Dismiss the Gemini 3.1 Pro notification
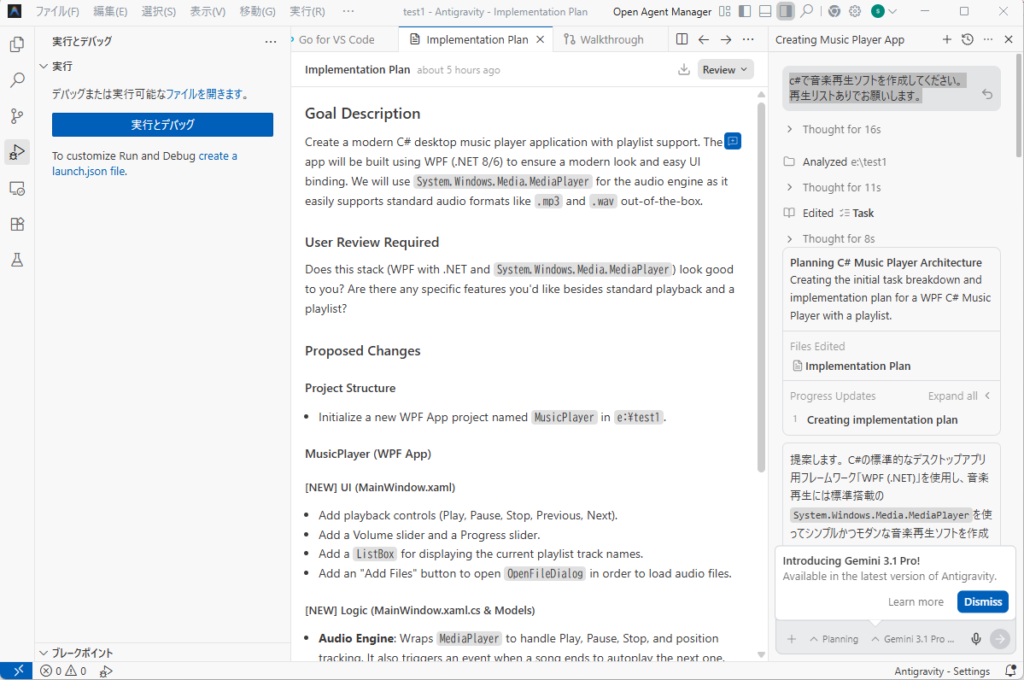 982,602
